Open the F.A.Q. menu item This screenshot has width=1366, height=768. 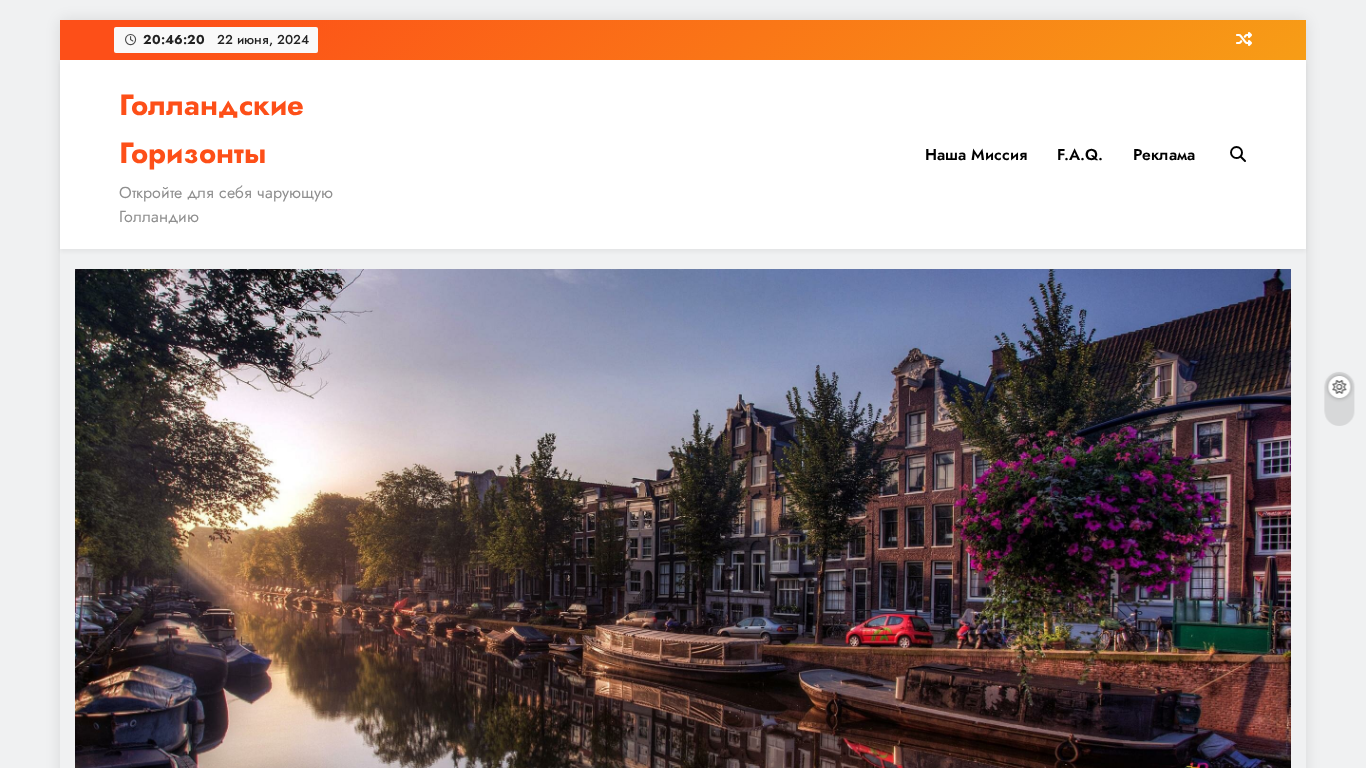coord(1080,155)
